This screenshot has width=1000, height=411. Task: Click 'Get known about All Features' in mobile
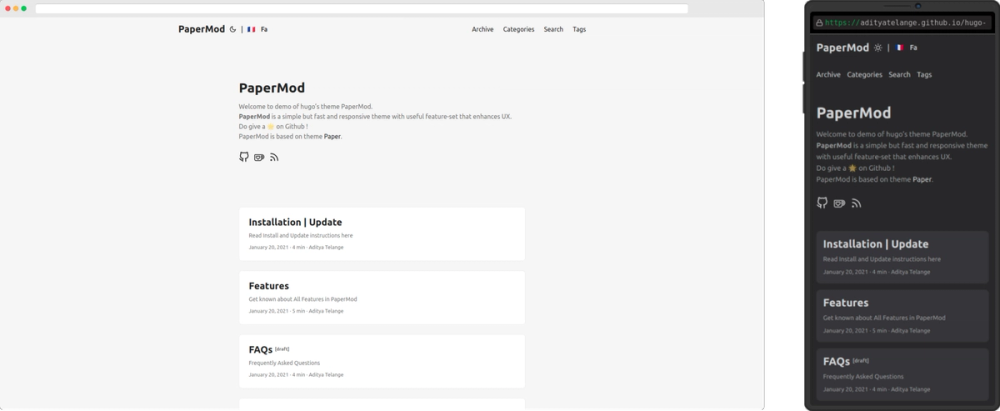[x=884, y=318]
